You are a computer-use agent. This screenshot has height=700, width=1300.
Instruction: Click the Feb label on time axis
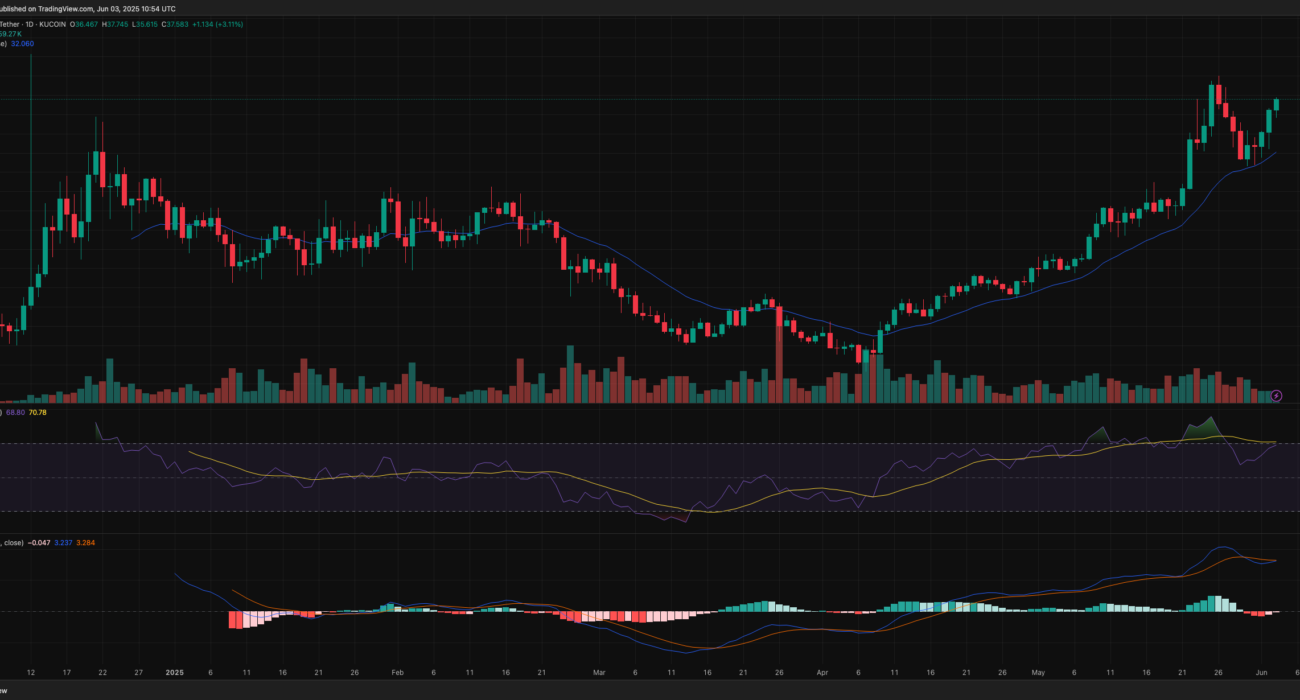pyautogui.click(x=397, y=674)
